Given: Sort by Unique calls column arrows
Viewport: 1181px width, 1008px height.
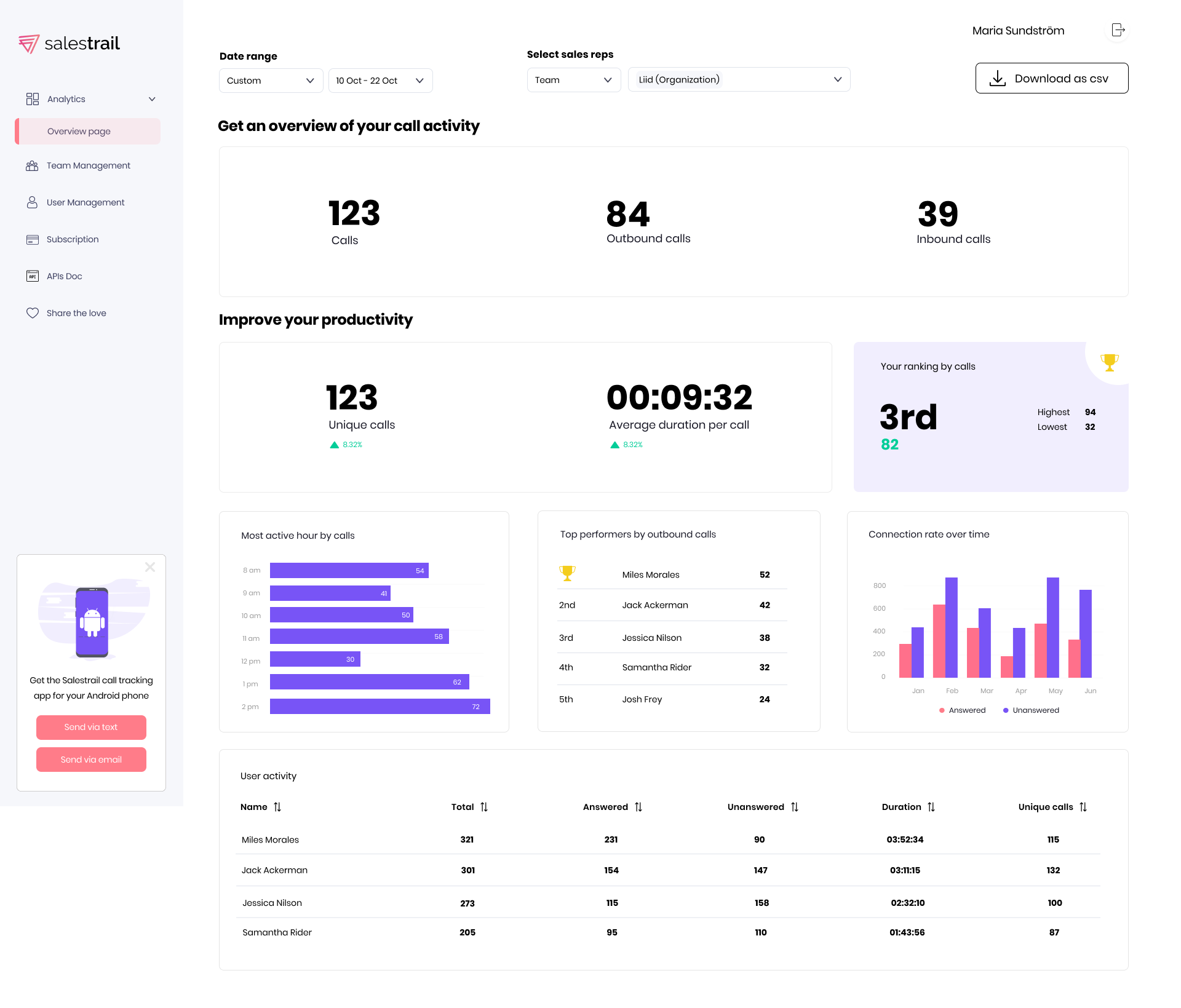Looking at the screenshot, I should pyautogui.click(x=1083, y=807).
